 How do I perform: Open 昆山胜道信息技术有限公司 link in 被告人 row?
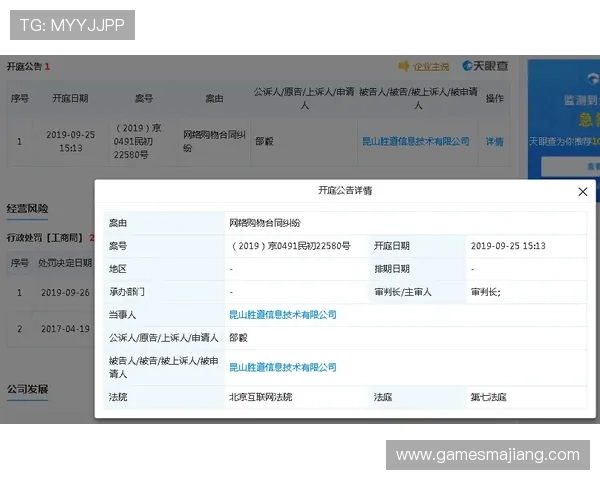(282, 367)
